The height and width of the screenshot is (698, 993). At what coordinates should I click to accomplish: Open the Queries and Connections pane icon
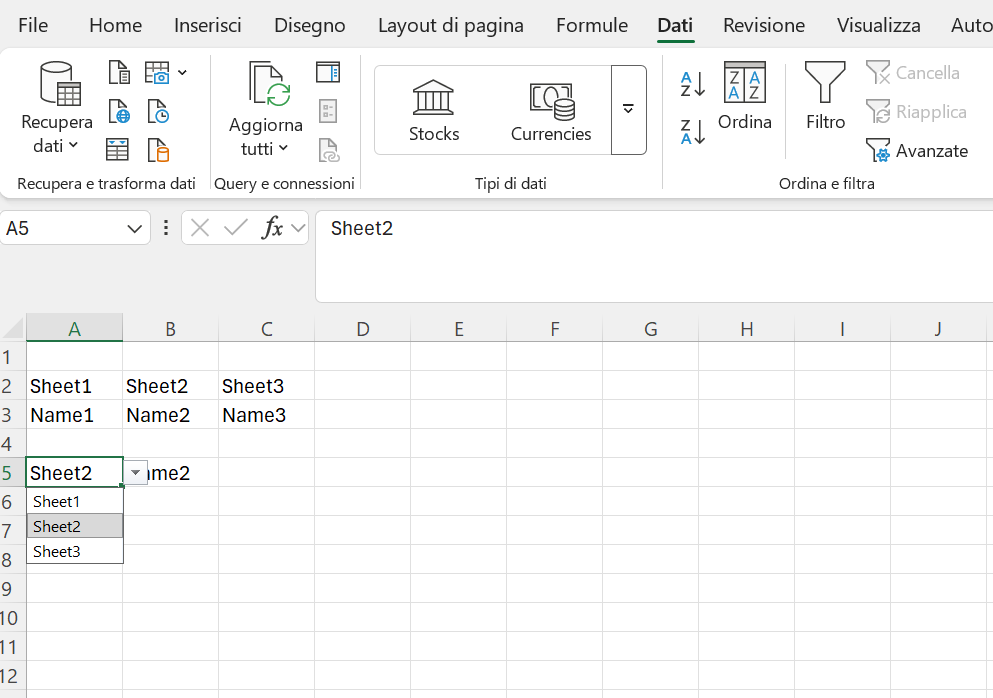(328, 73)
